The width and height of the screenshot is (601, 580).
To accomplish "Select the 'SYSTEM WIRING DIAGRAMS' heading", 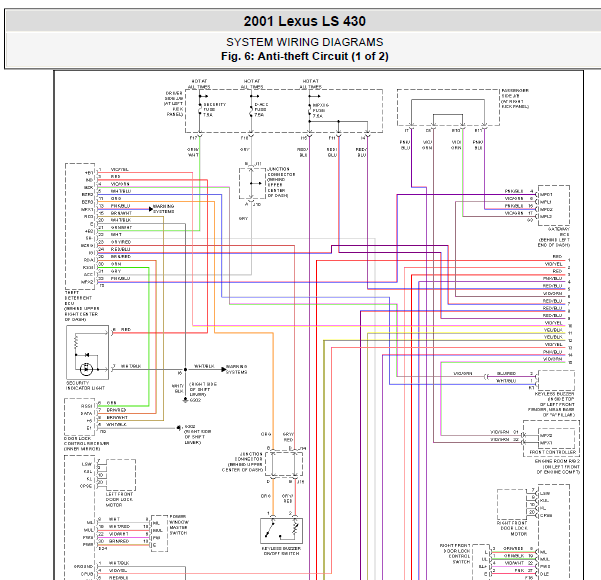I will [x=304, y=42].
